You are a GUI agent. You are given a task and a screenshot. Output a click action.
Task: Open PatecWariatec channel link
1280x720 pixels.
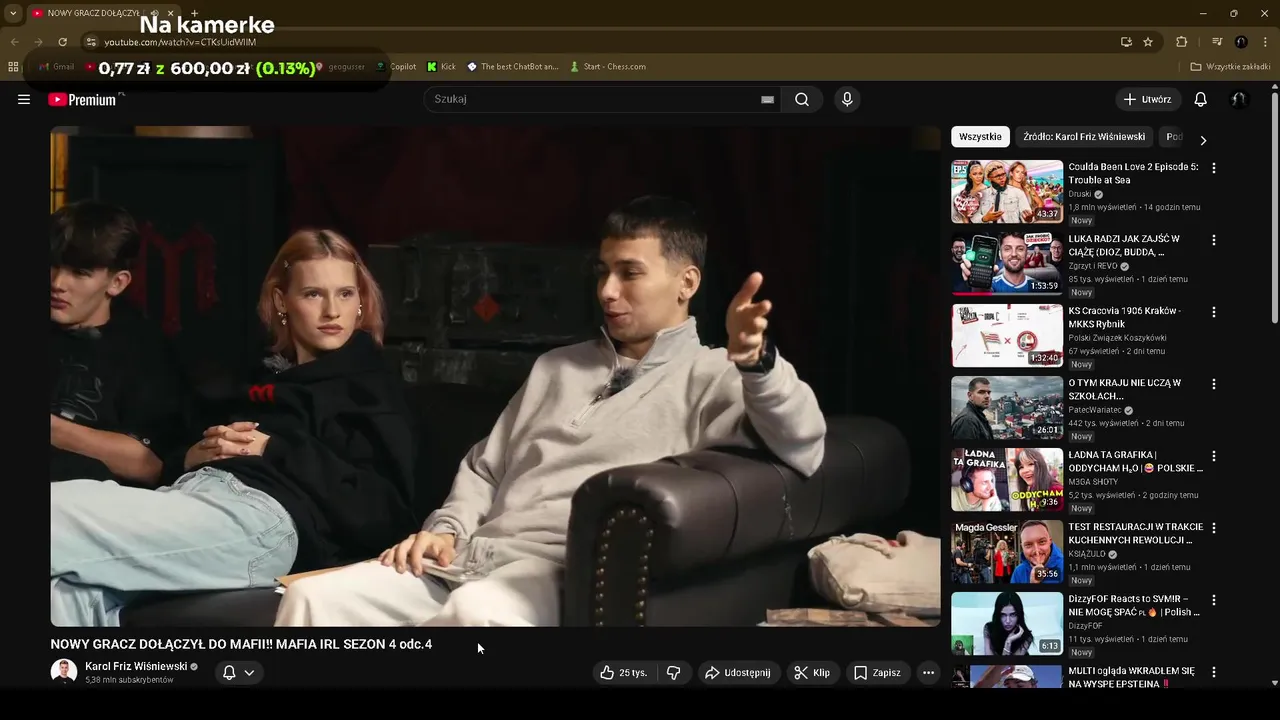pos(1095,410)
